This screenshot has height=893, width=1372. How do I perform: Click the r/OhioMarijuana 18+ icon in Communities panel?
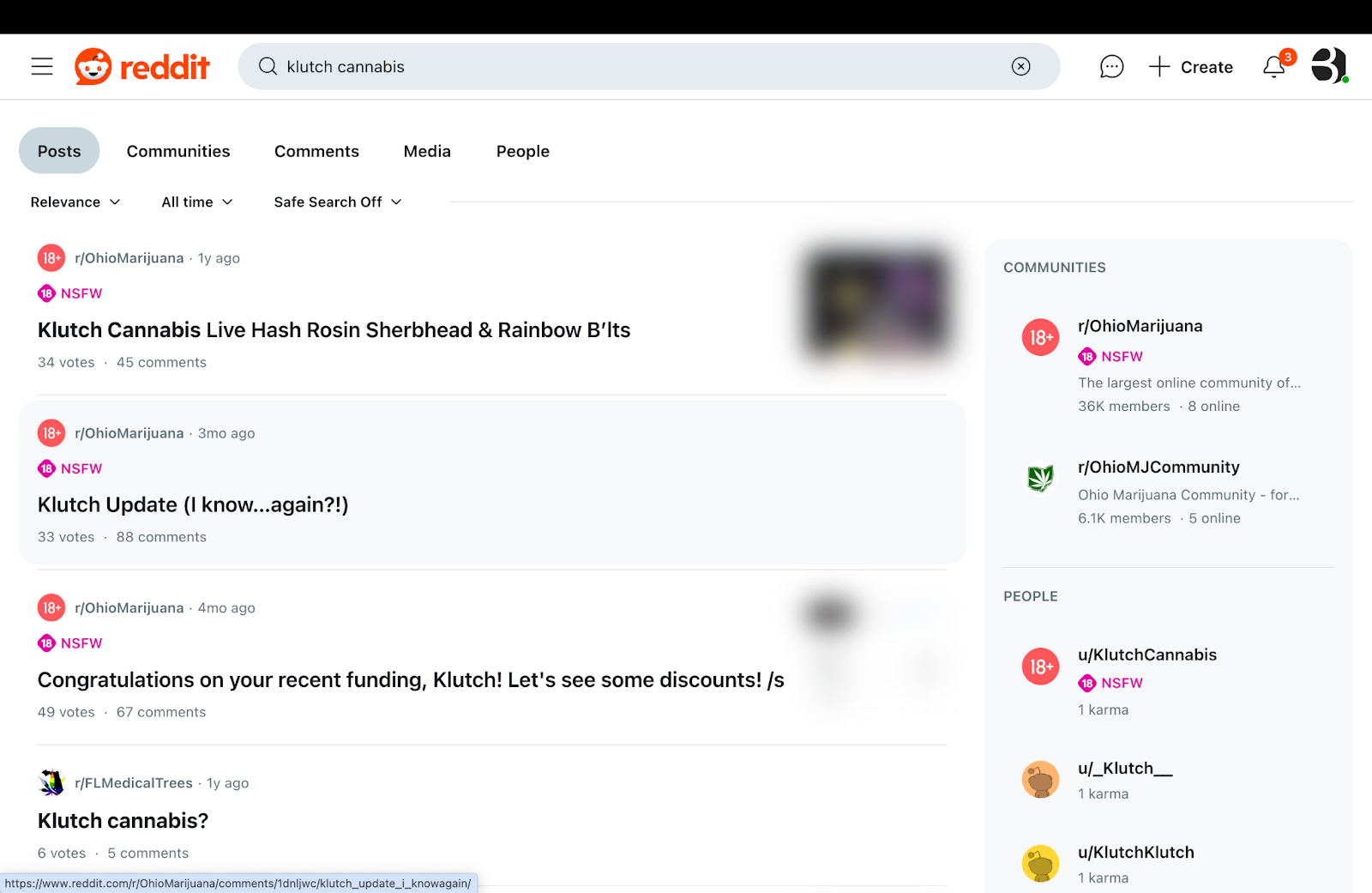tap(1040, 337)
